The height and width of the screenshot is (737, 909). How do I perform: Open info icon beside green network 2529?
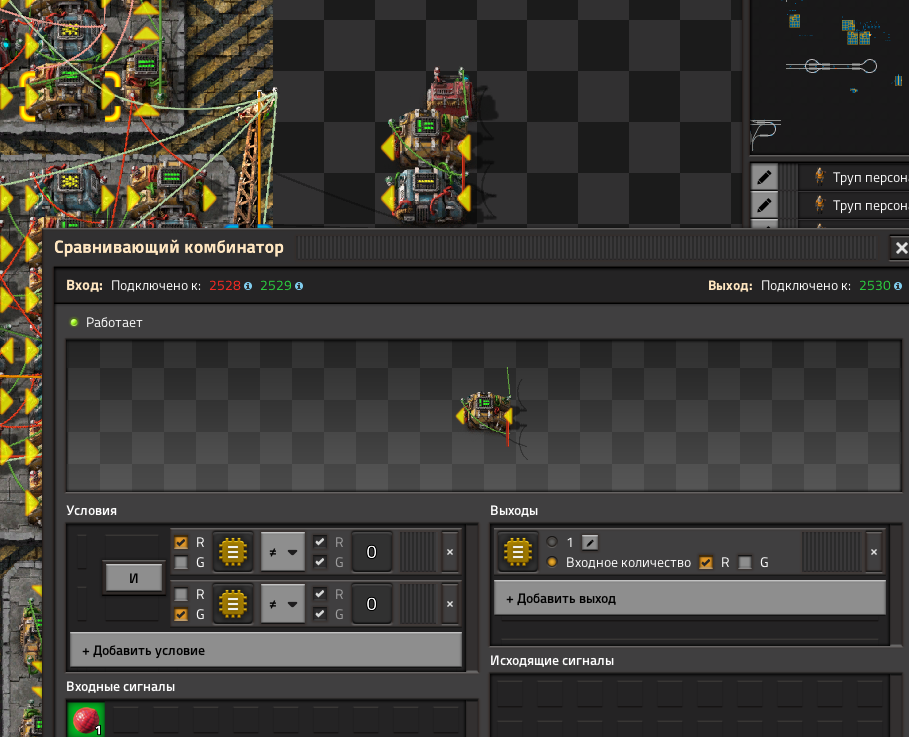[x=299, y=286]
